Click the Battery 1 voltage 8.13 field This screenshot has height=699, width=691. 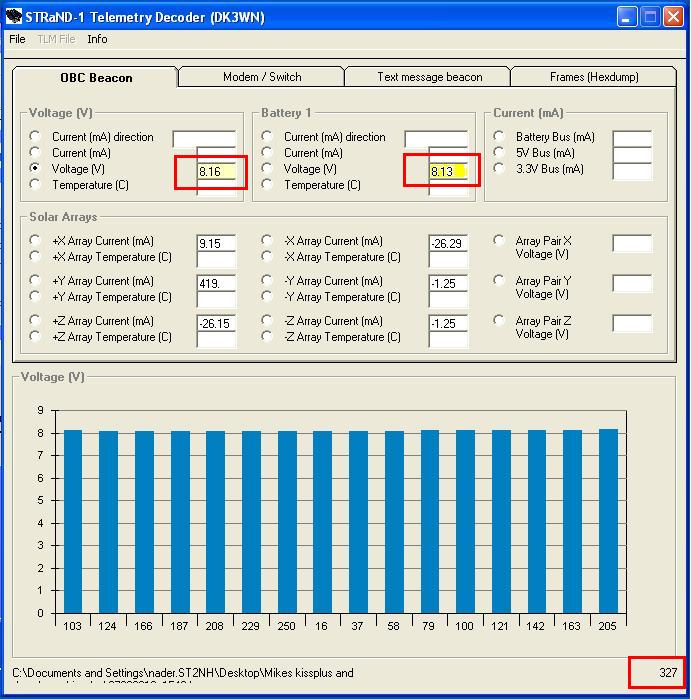448,171
